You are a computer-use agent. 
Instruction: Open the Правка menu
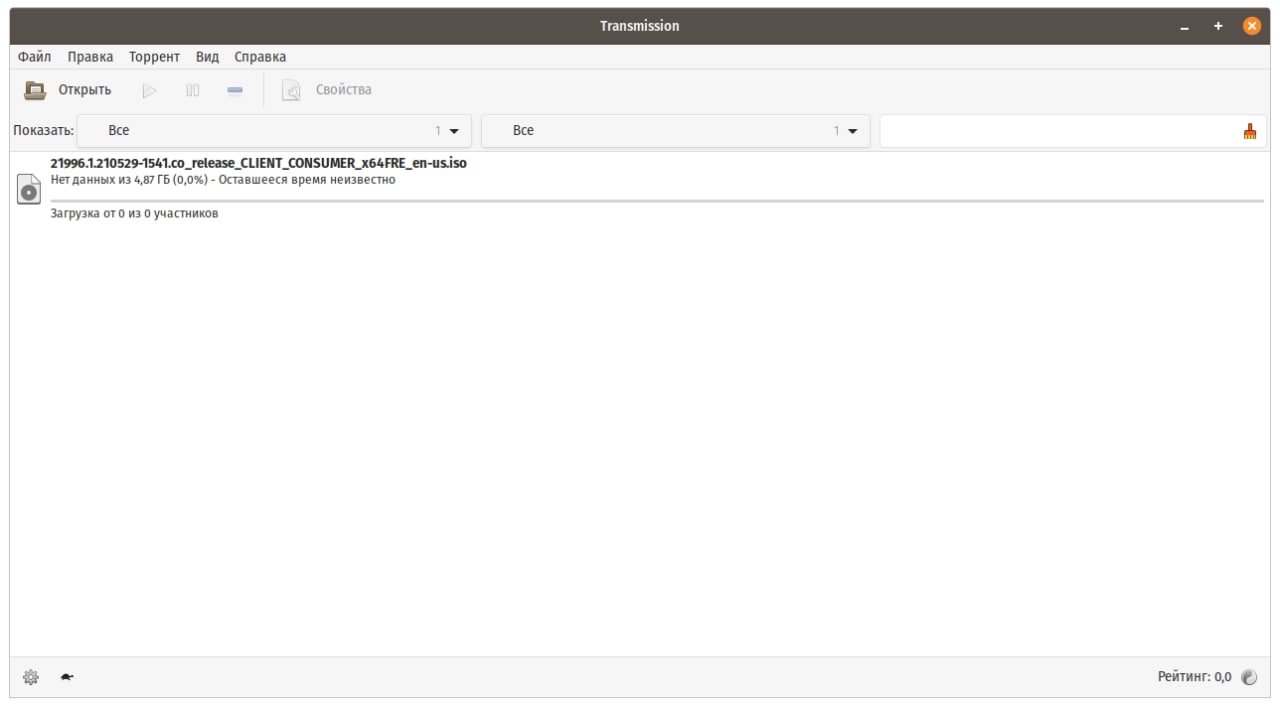coord(91,57)
